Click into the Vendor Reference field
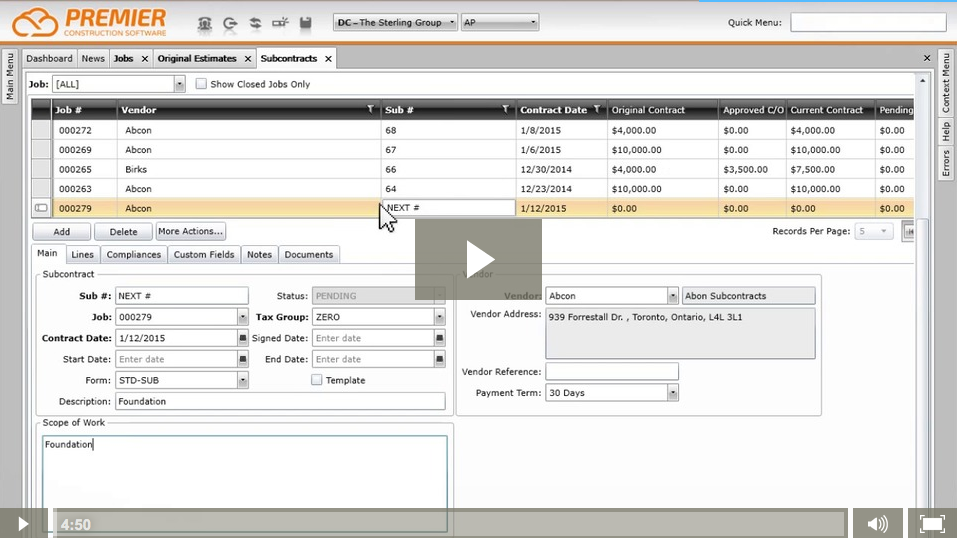Viewport: 957px width, 538px height. (x=612, y=371)
